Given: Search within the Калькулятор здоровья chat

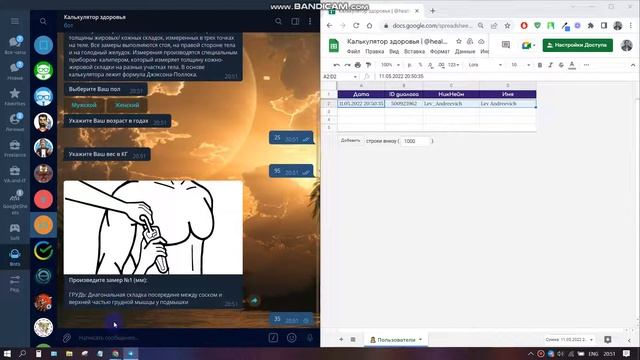Looking at the screenshot, I should pos(278,21).
